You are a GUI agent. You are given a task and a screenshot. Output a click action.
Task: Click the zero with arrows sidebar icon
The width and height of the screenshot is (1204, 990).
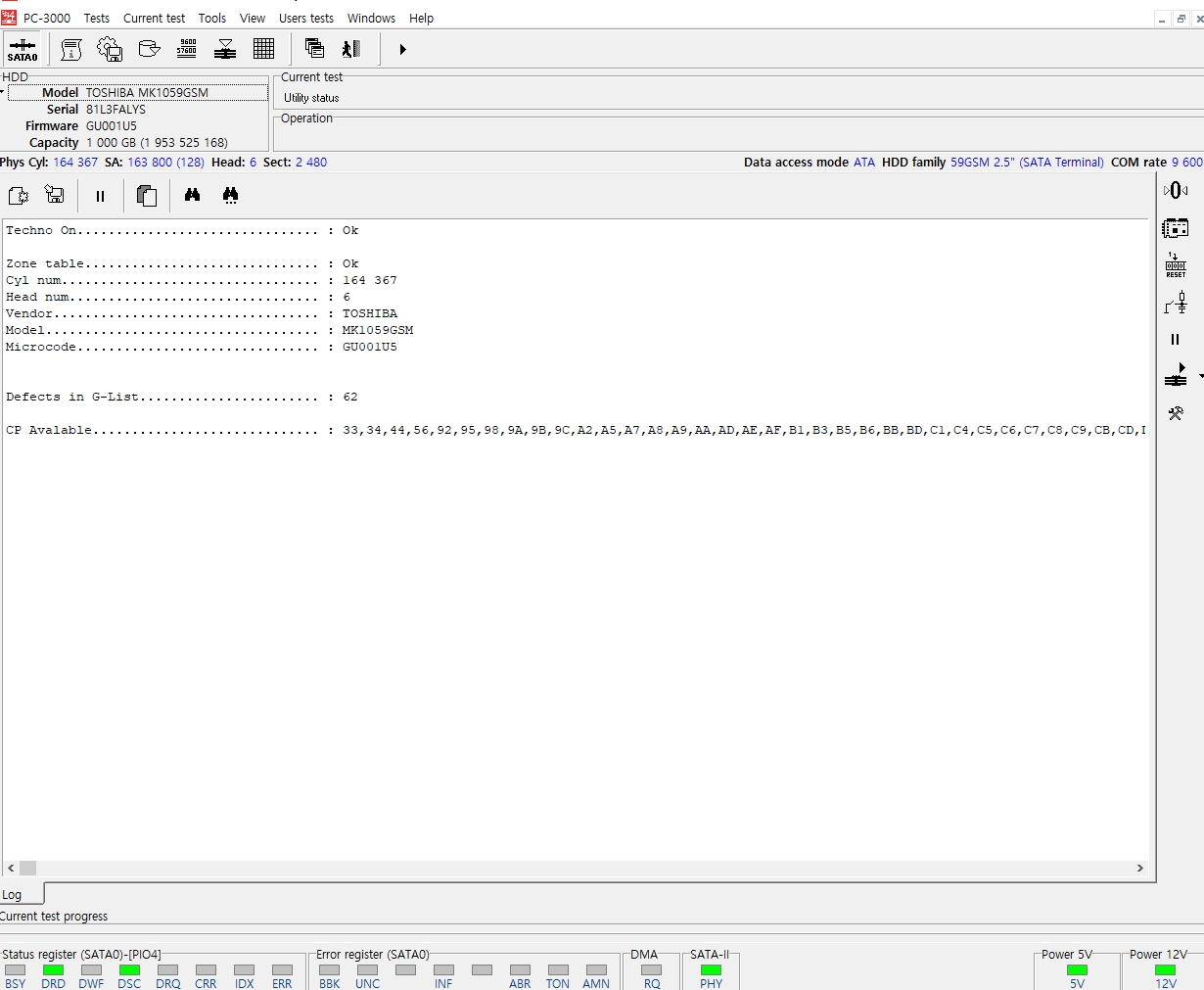[1176, 190]
